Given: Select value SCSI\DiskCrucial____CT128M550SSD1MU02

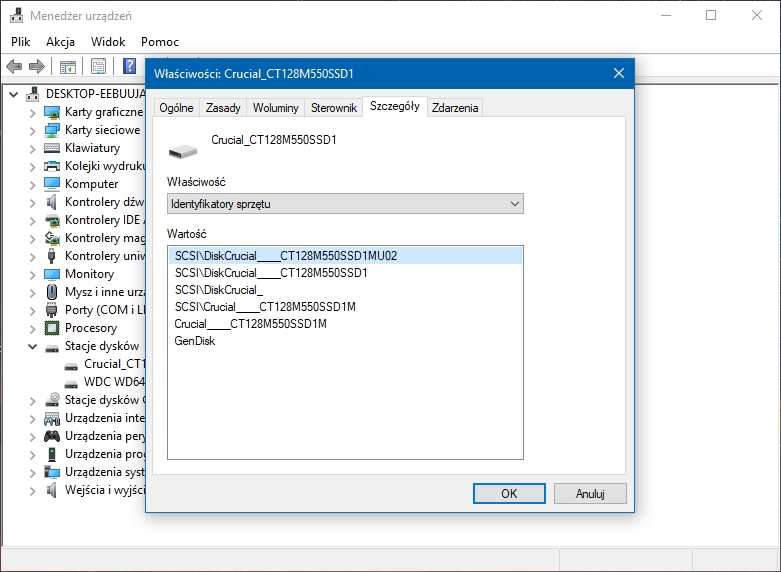Looking at the screenshot, I should [x=345, y=256].
